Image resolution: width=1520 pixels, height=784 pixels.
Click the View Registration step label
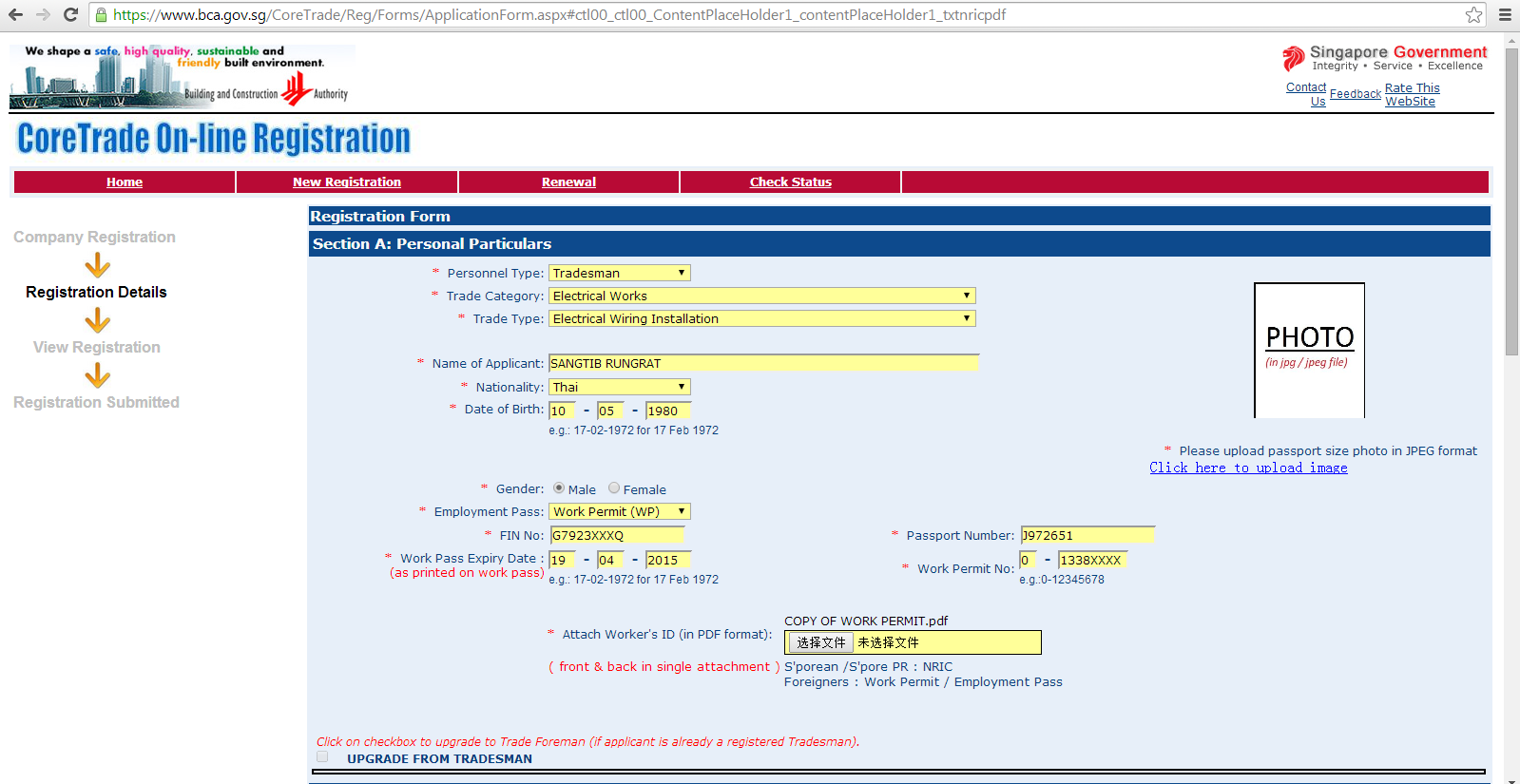click(97, 347)
